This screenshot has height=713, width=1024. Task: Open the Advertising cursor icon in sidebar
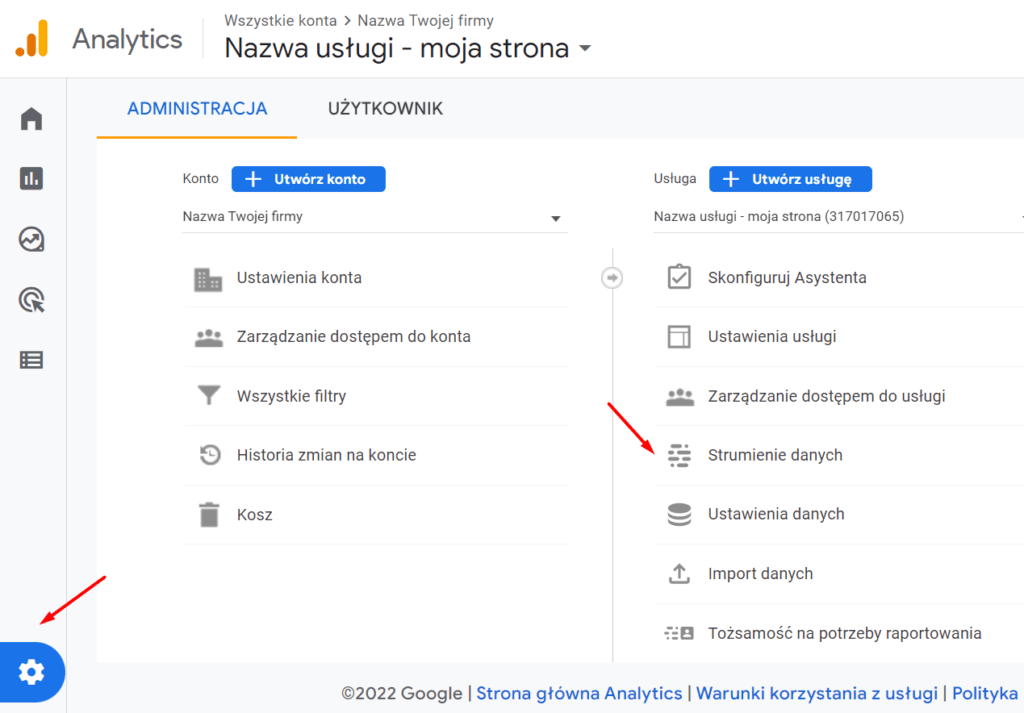[31, 300]
